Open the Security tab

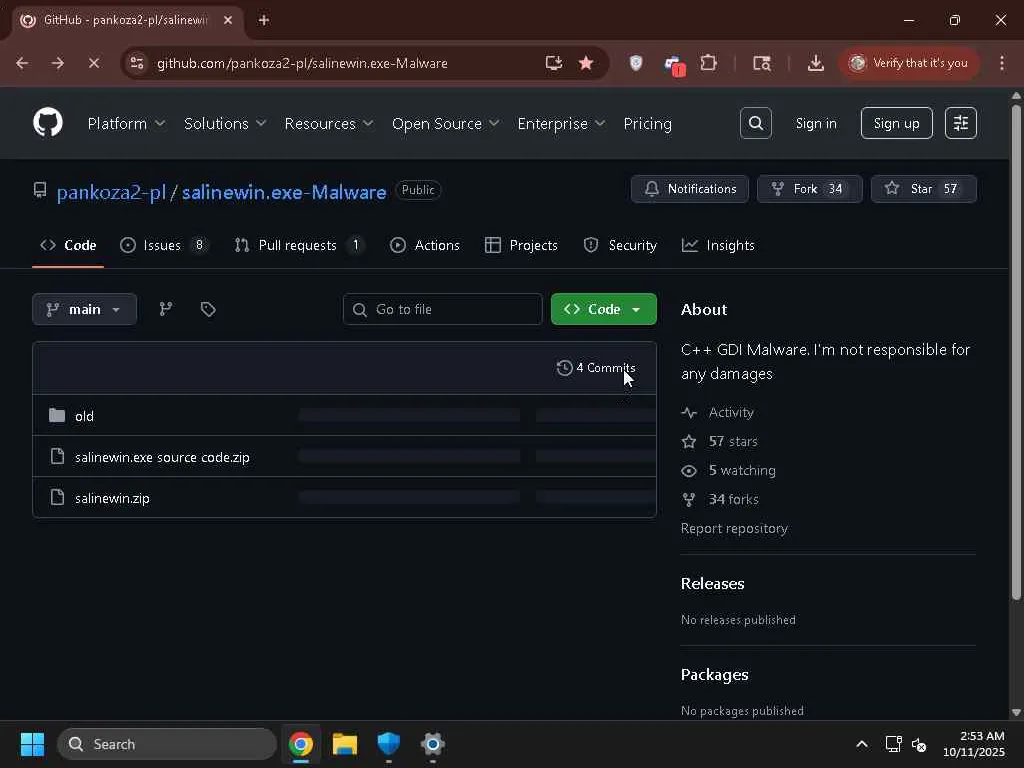[620, 245]
